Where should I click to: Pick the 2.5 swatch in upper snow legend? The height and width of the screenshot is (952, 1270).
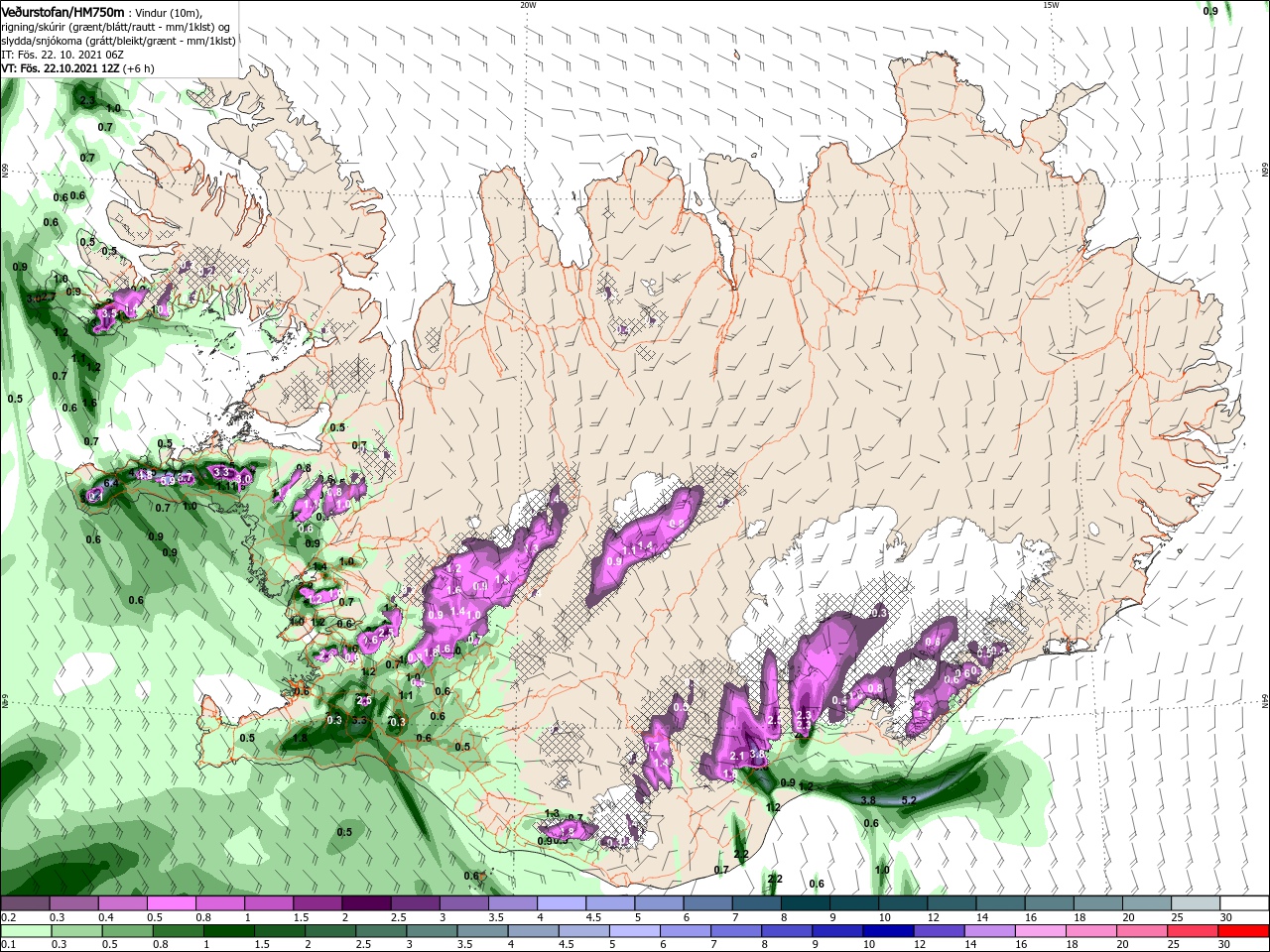(x=414, y=903)
